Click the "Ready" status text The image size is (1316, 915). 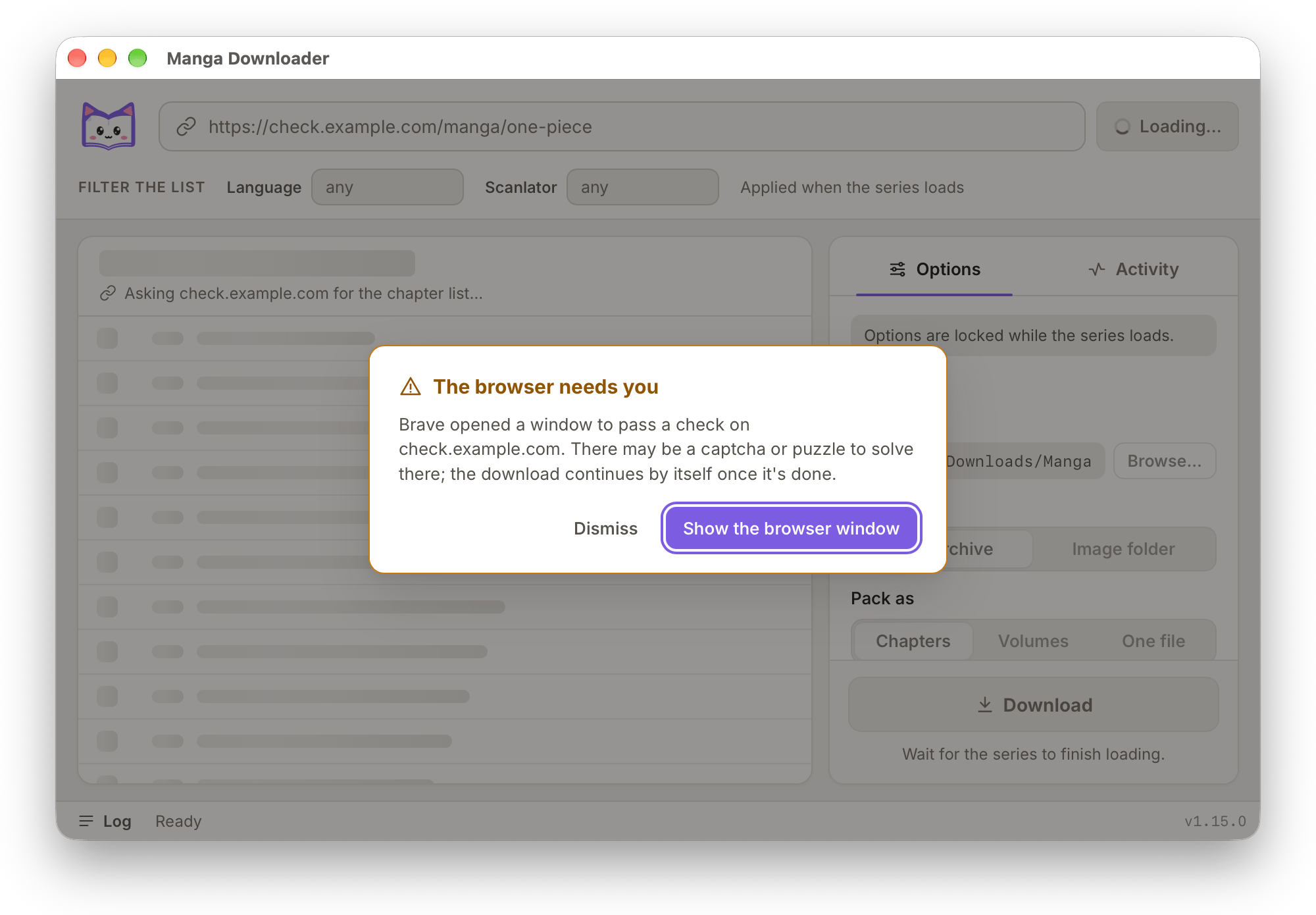pos(178,821)
